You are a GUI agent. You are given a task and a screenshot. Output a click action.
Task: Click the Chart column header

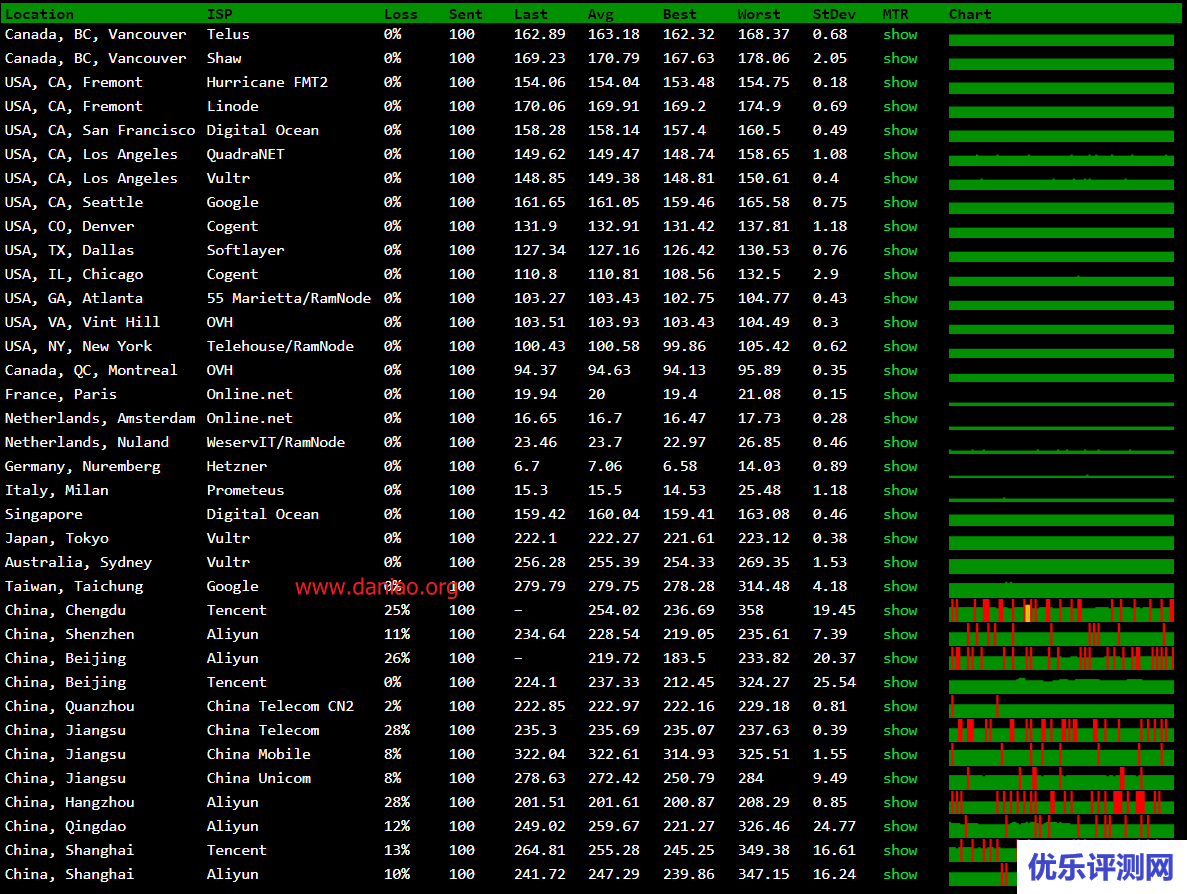970,14
